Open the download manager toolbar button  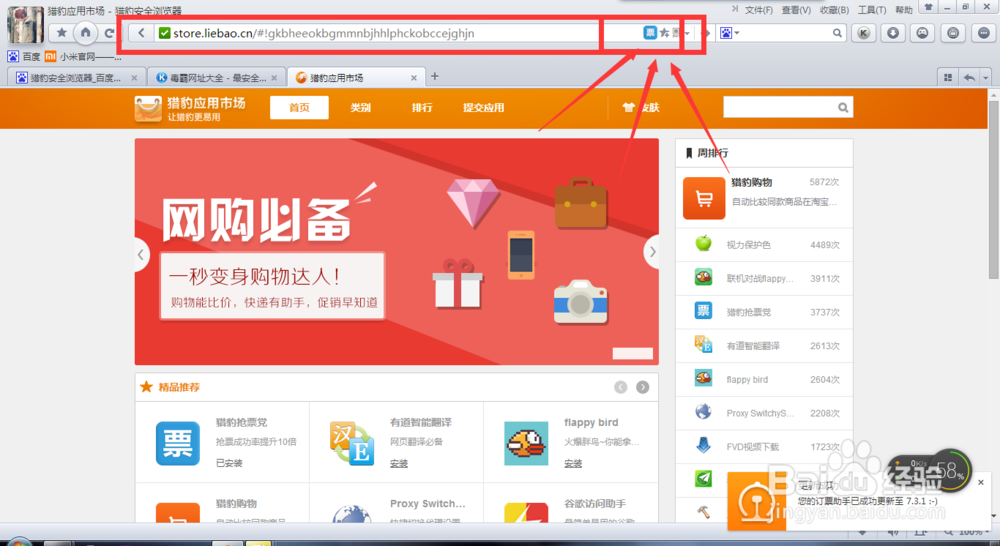tap(893, 33)
